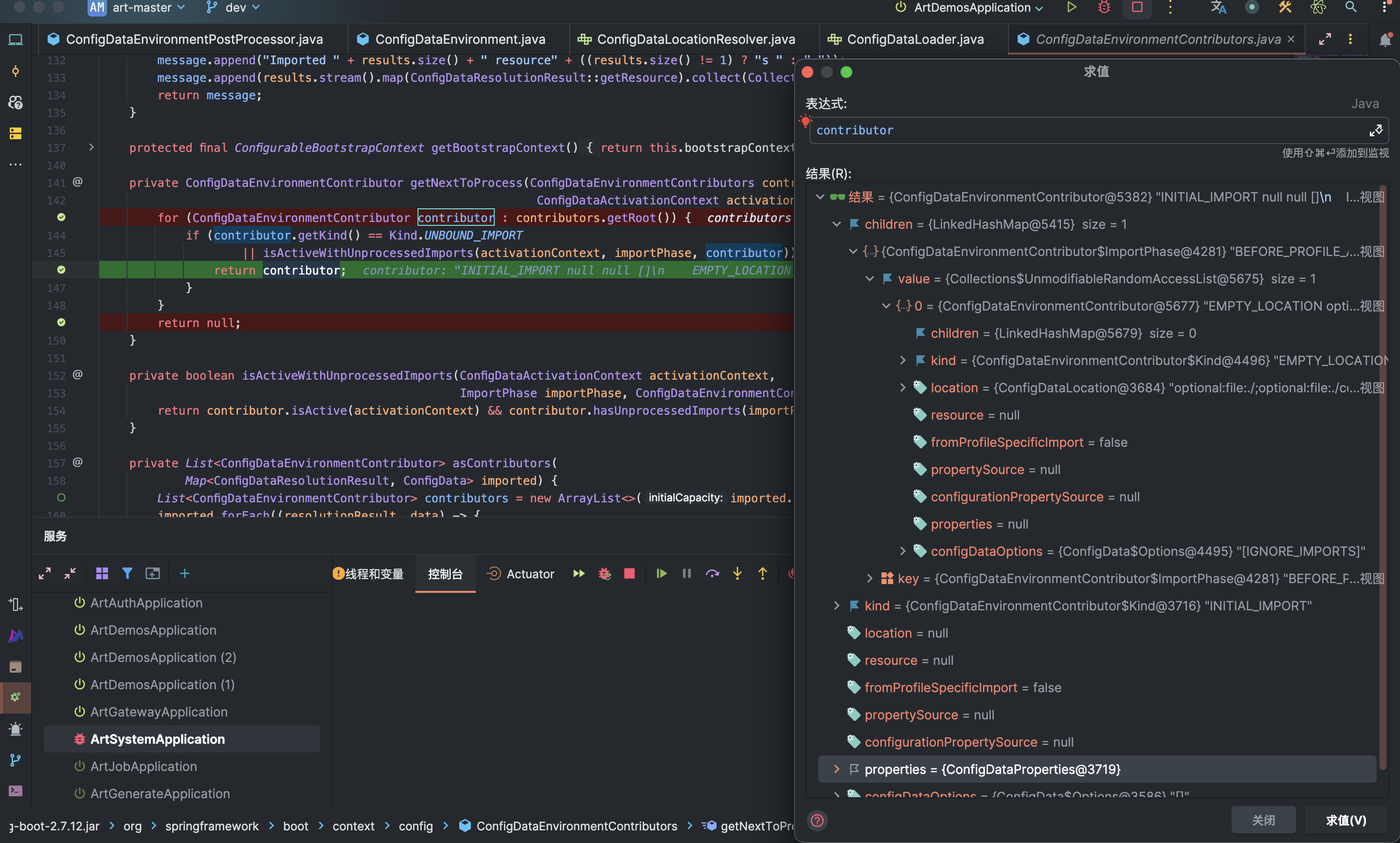Click the Step Over debug icon

pyautogui.click(x=712, y=574)
